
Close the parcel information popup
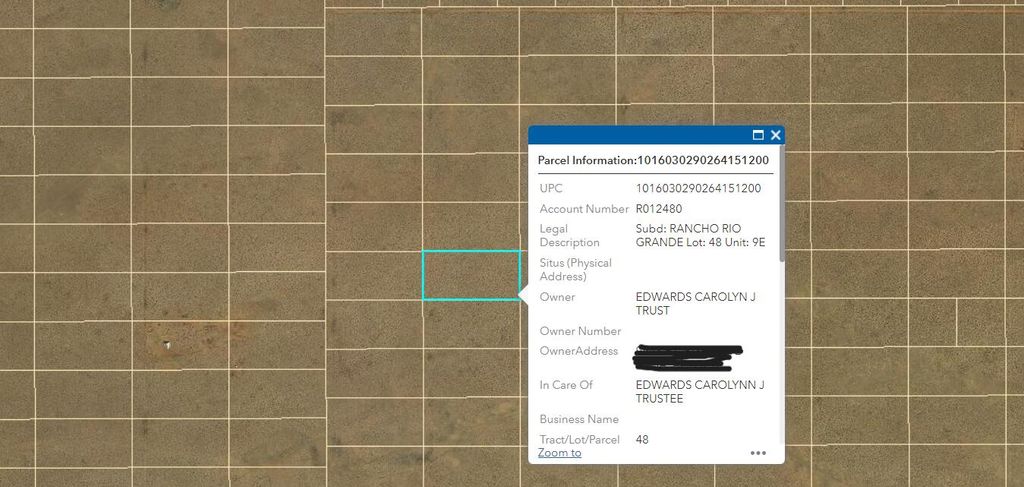click(x=775, y=135)
